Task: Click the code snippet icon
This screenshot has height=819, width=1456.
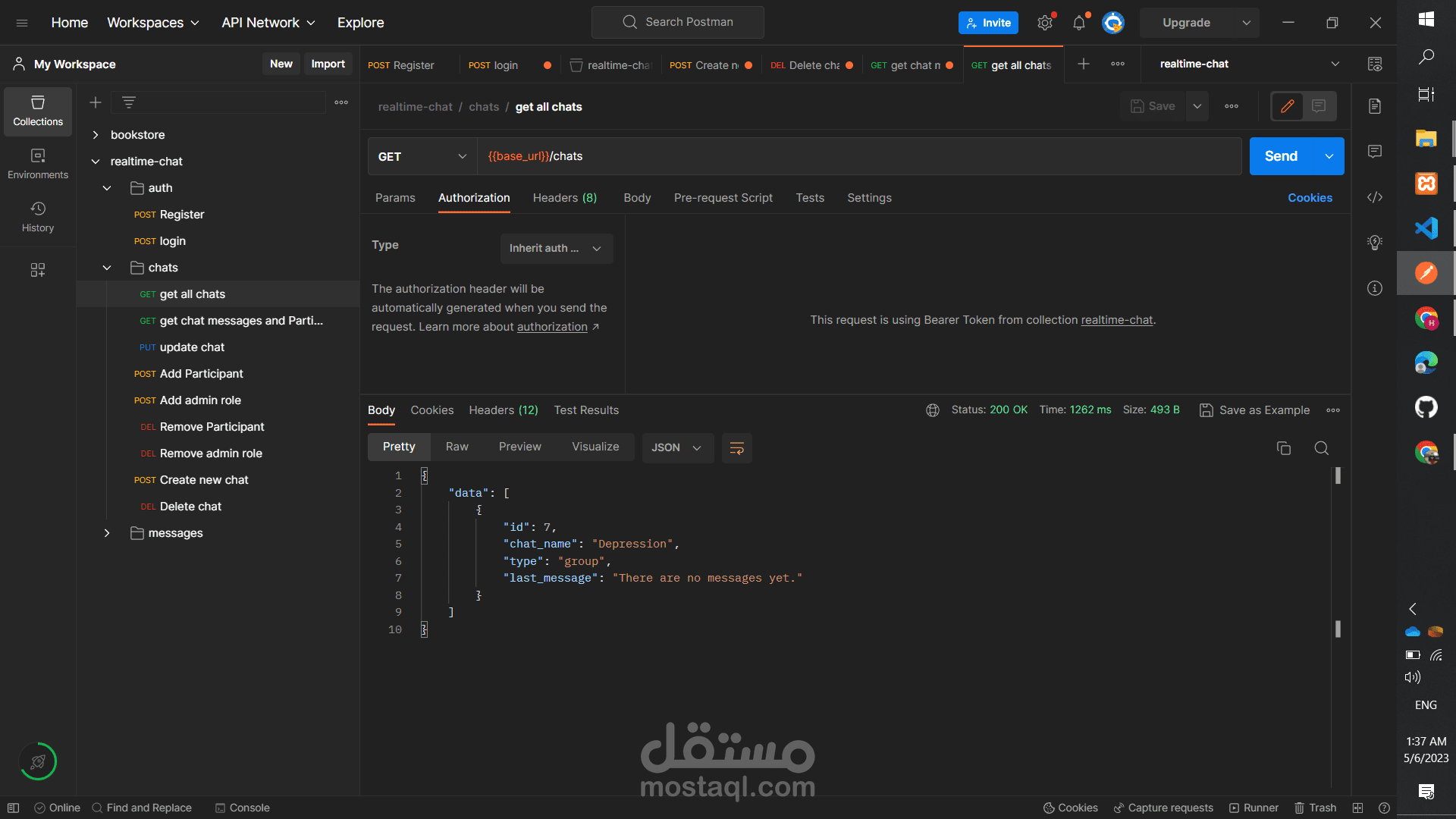Action: tap(1375, 197)
